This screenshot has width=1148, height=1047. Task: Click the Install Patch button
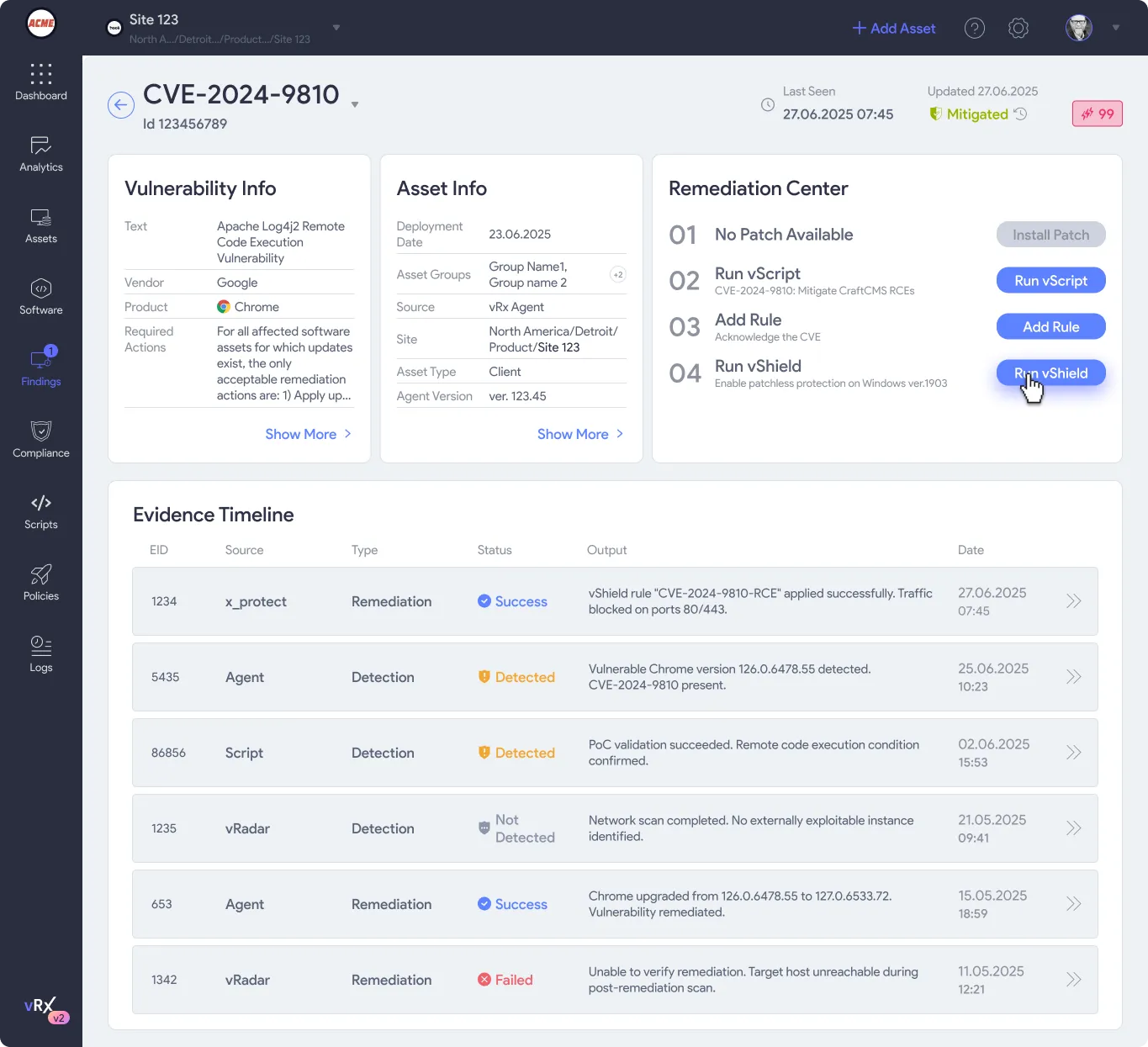(1051, 235)
